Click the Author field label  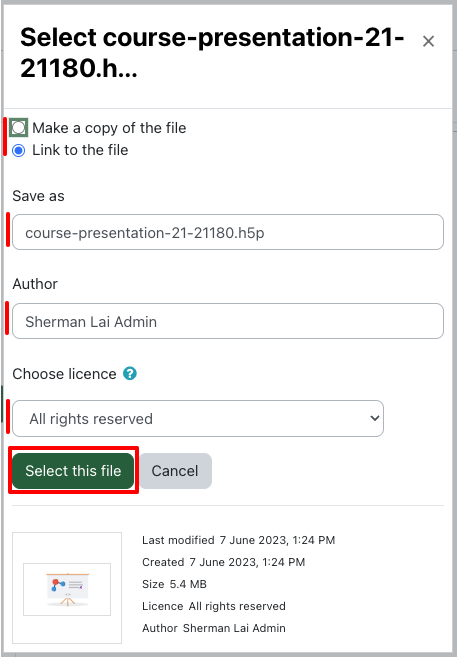click(35, 284)
